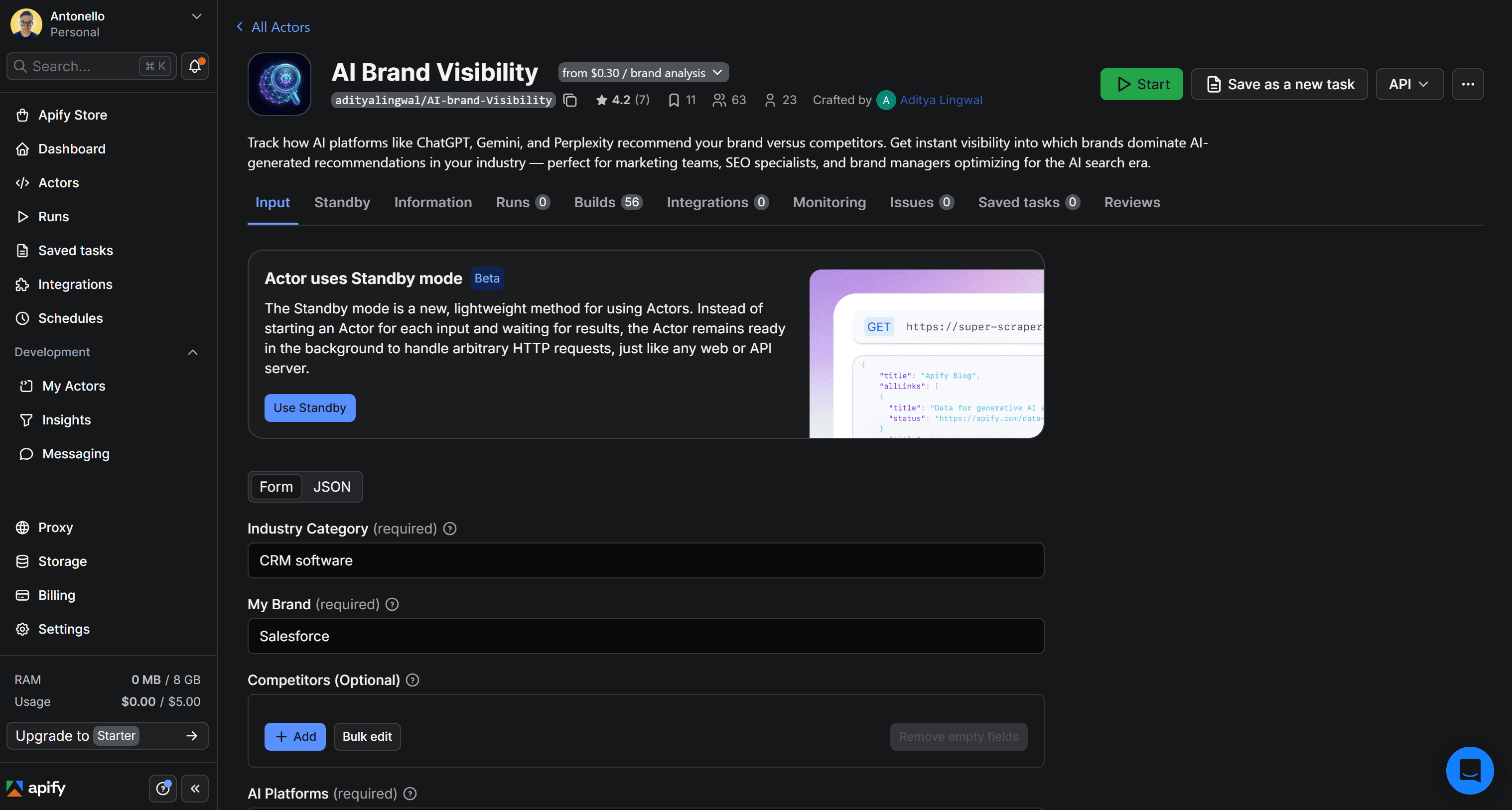Open the pricing dropdown showing $0.30 per brand analysis
Viewport: 1512px width, 810px height.
[643, 72]
